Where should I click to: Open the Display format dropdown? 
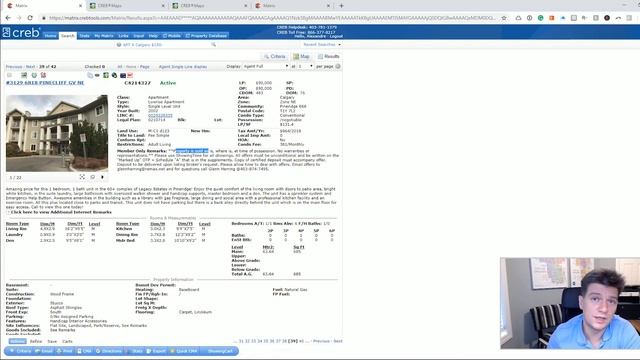(266, 66)
